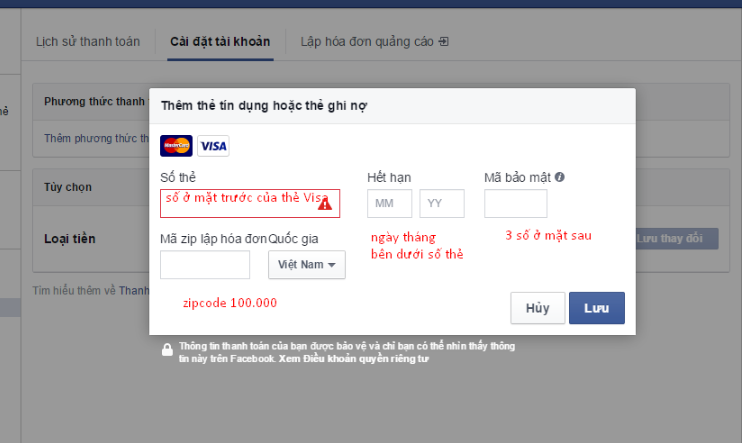This screenshot has height=443, width=743.
Task: Switch to Lịch sử thanh toán tab
Action: [x=88, y=42]
